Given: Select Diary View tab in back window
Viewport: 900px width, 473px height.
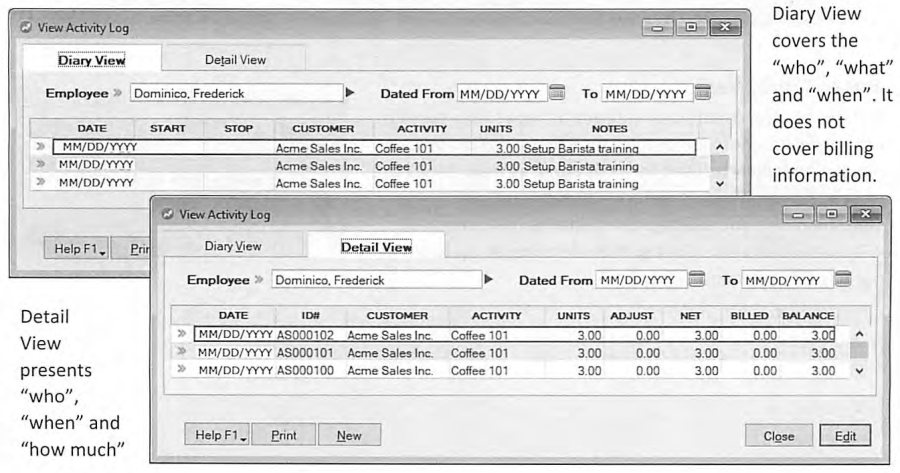Looking at the screenshot, I should (92, 60).
